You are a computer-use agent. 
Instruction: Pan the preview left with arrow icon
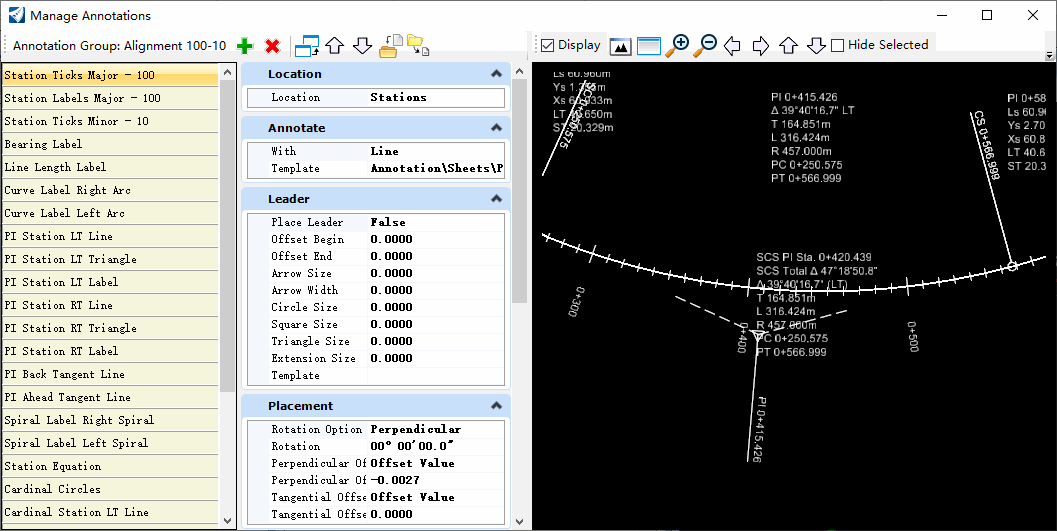click(732, 46)
